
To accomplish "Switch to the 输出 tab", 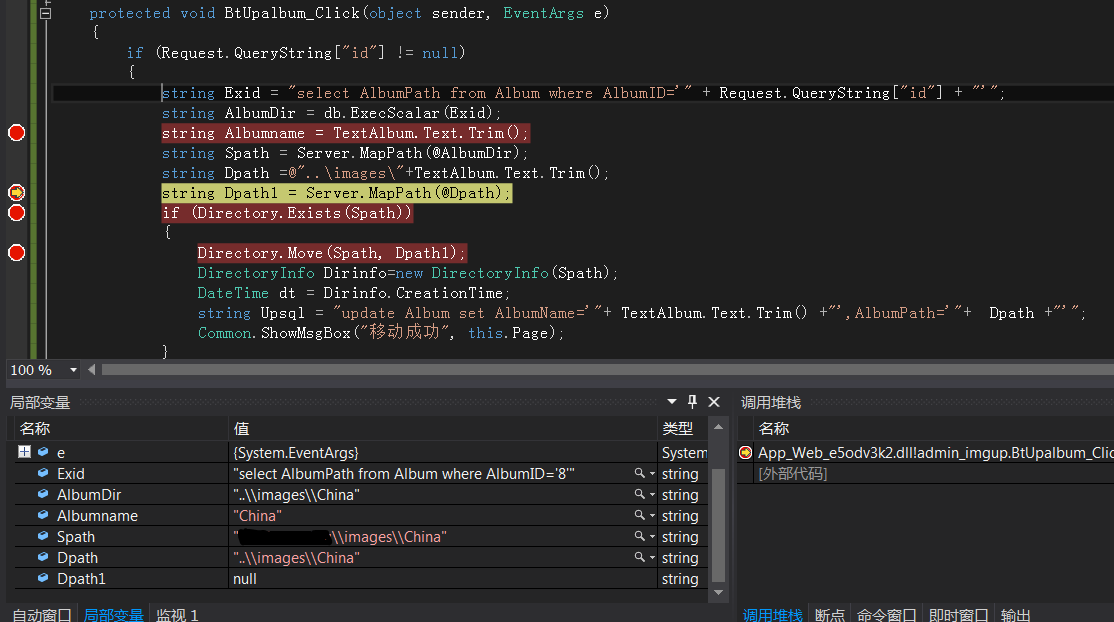I will [x=1015, y=615].
